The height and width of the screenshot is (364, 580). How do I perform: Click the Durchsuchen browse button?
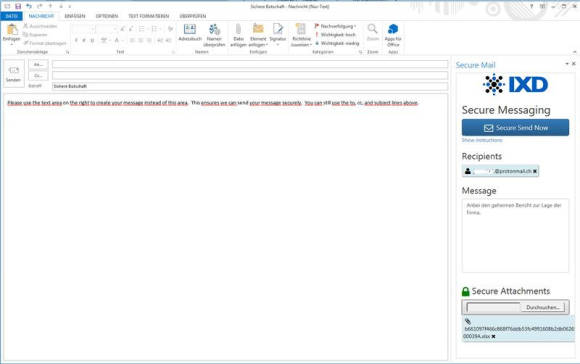tap(543, 307)
